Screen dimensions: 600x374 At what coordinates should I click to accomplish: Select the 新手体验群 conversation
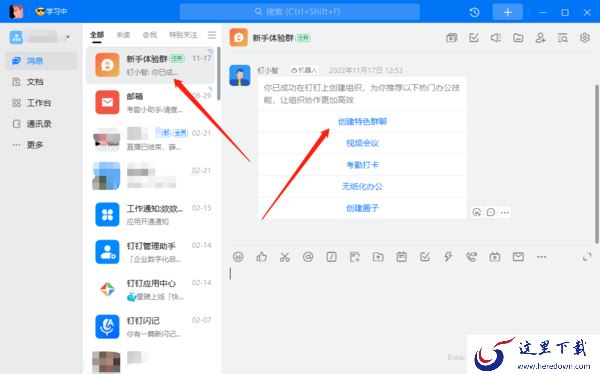(151, 65)
